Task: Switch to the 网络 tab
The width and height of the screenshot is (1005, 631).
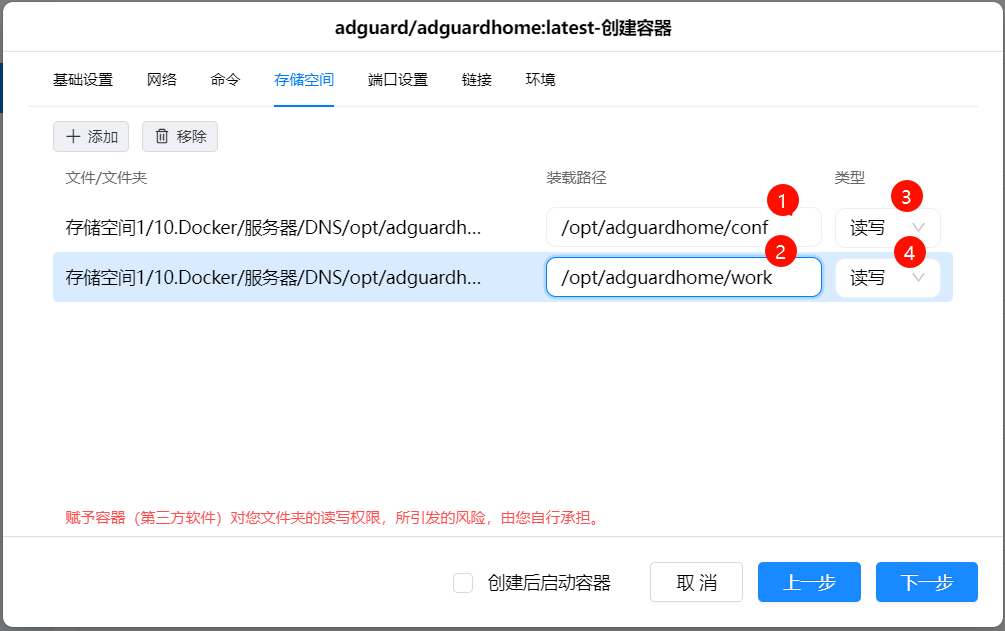Action: 161,79
